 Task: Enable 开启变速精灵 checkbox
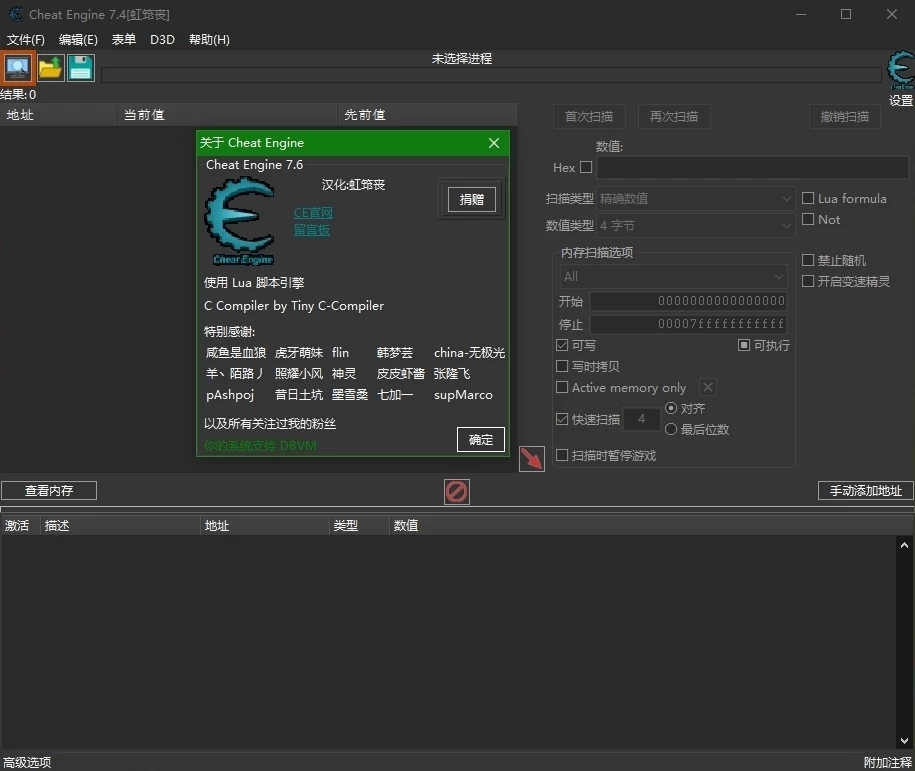click(808, 281)
